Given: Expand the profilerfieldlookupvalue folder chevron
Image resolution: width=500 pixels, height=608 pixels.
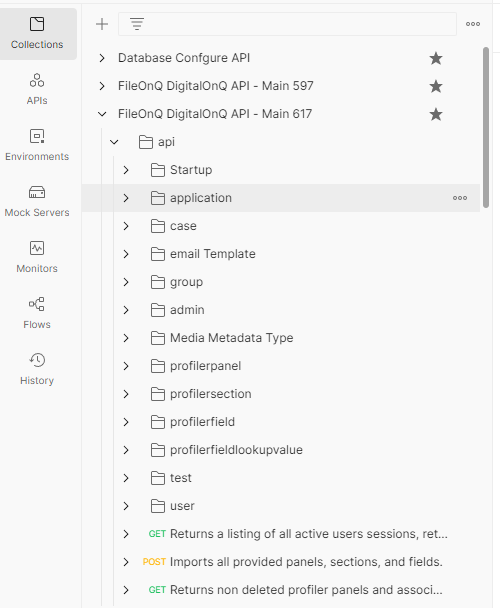Looking at the screenshot, I should click(126, 450).
